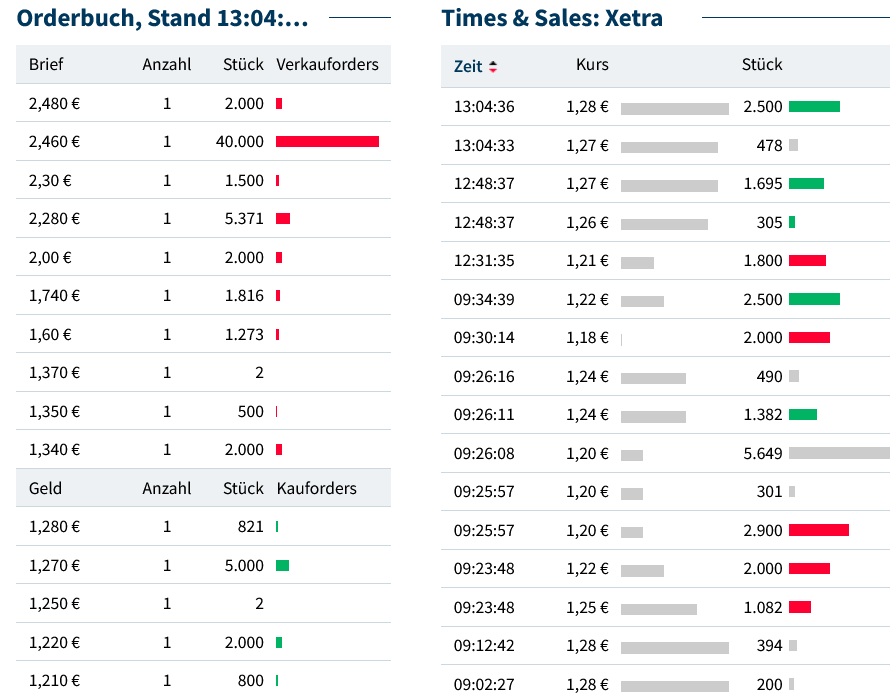Screen dimensions: 890x693
Task: Select the 1,280 € bid price
Action: pos(54,527)
